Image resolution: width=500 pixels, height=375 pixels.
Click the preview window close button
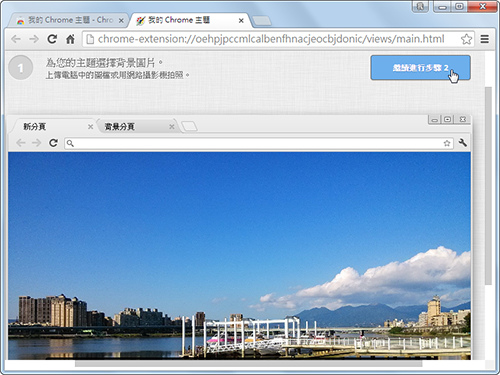click(x=463, y=119)
